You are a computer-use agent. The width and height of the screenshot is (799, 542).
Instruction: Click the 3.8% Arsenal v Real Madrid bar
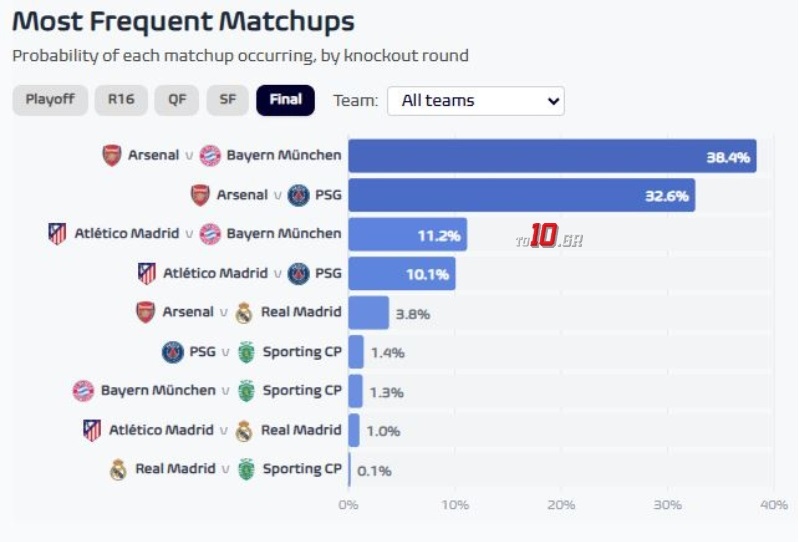(368, 313)
